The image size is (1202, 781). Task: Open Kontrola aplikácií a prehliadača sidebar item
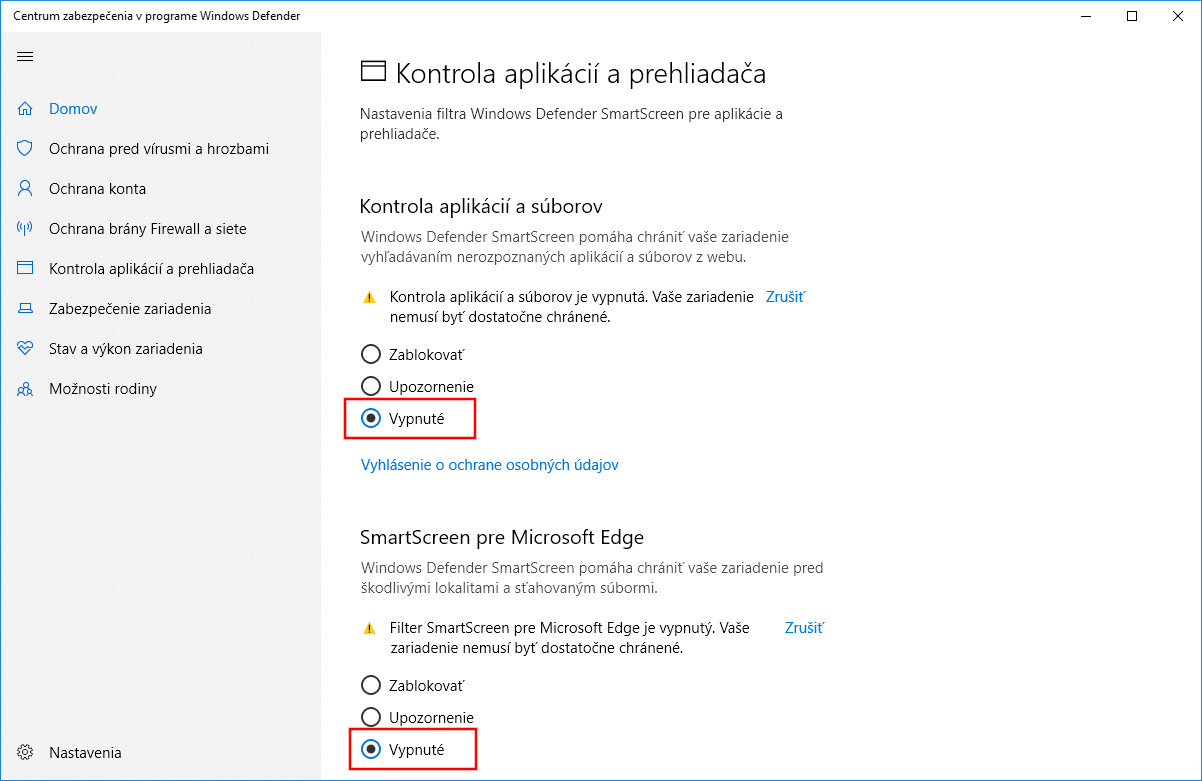151,269
